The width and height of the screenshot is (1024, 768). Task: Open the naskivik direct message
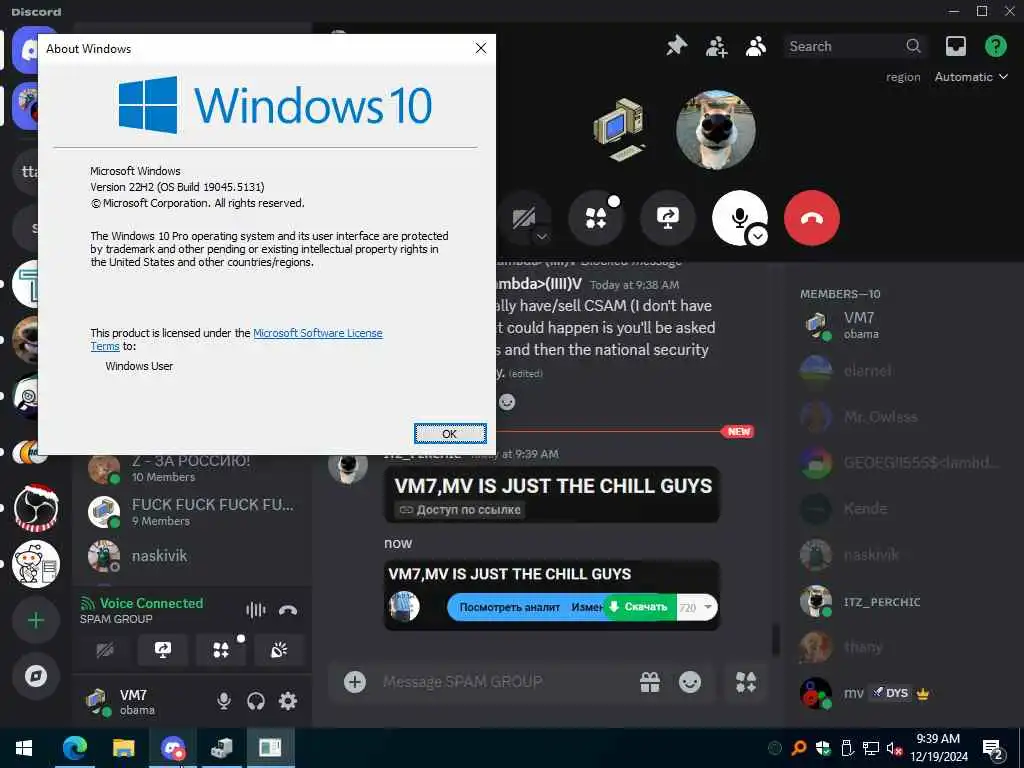coord(193,556)
